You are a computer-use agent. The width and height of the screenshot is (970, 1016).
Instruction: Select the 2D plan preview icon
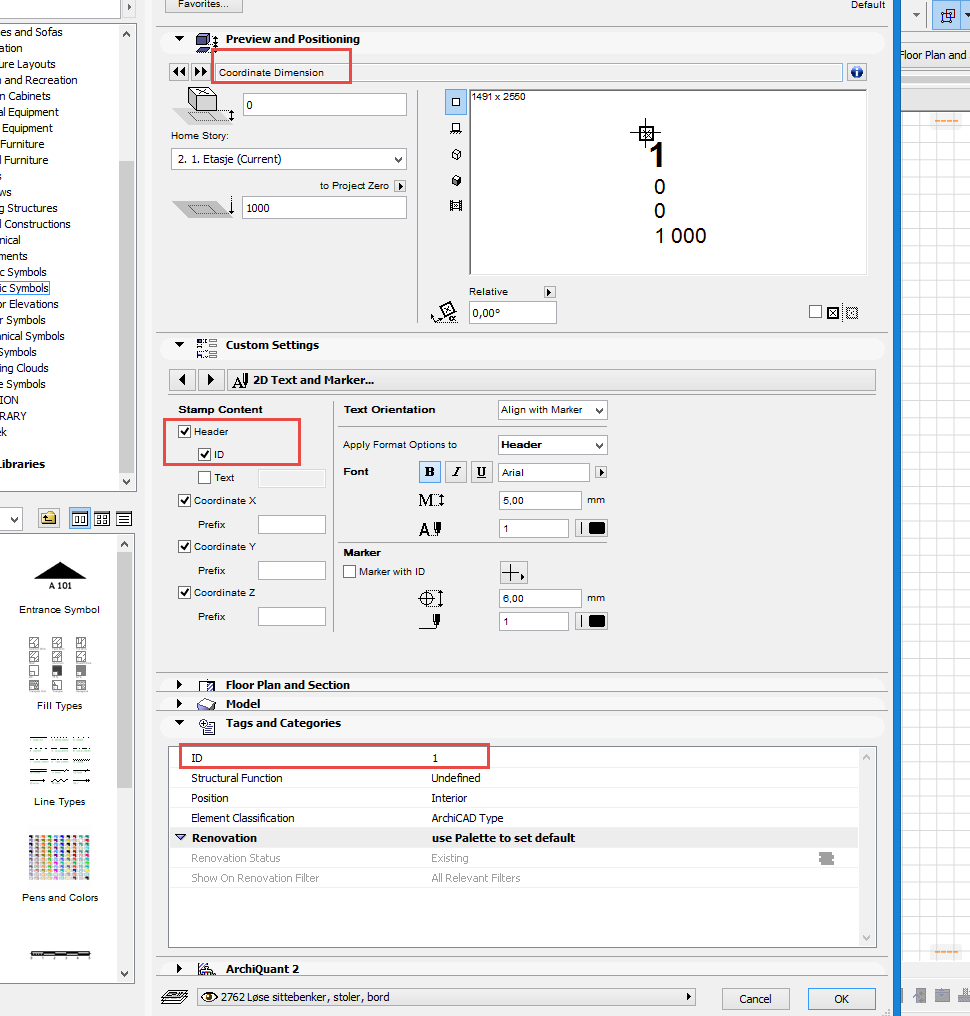(x=456, y=102)
